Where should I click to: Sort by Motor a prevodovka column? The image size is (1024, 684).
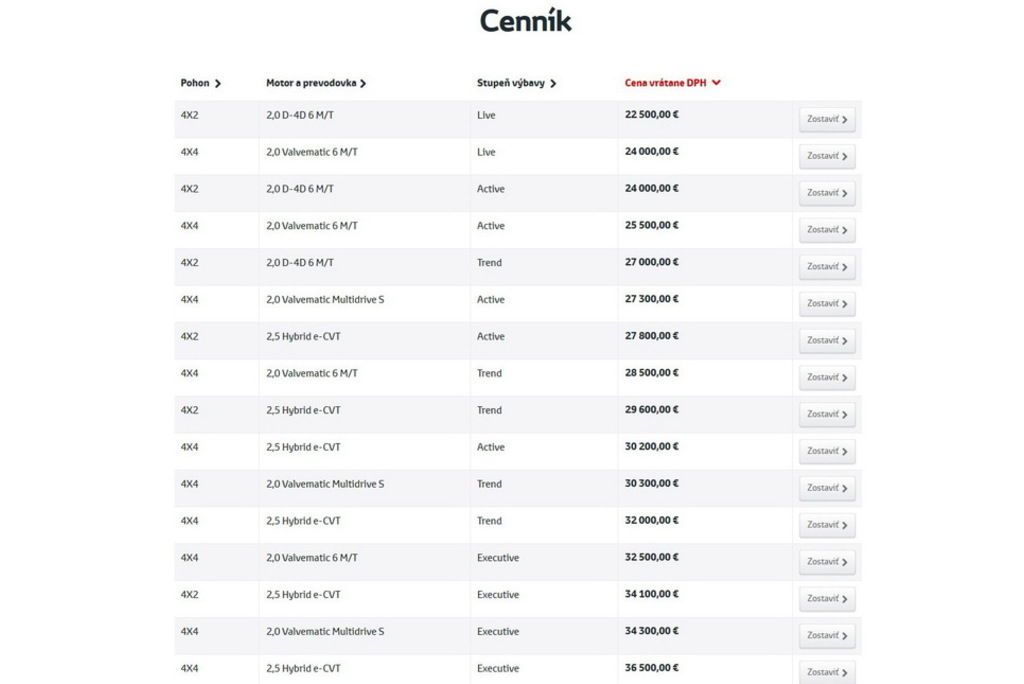316,83
